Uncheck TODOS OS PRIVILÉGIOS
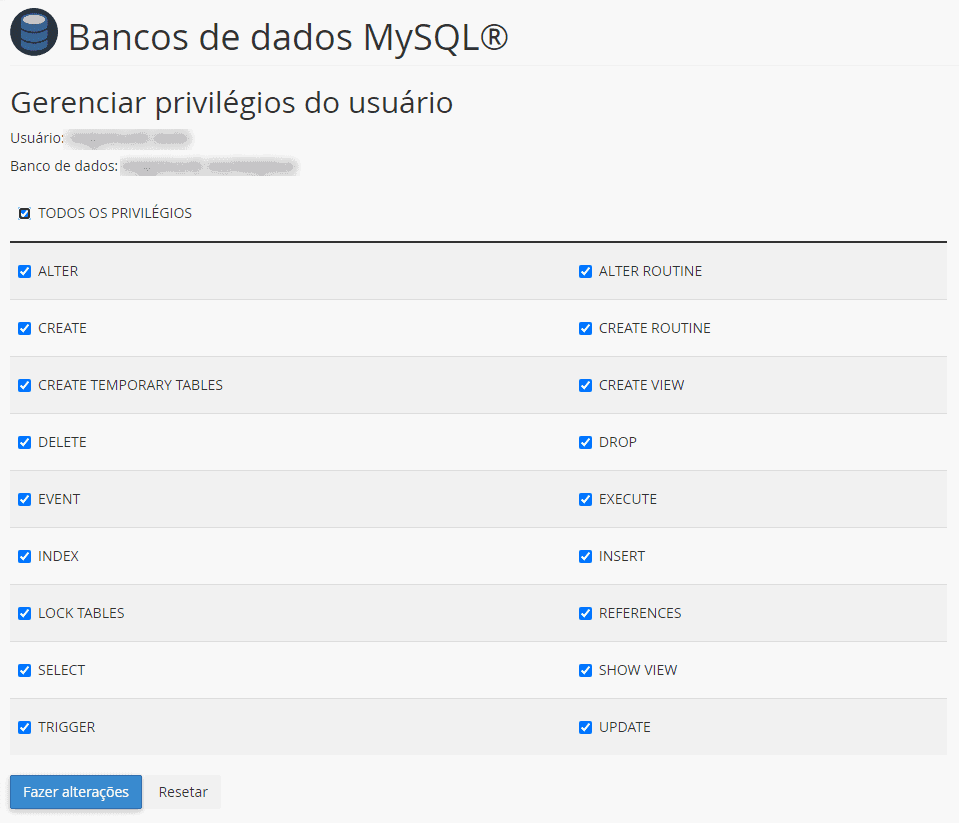959x823 pixels. [24, 212]
